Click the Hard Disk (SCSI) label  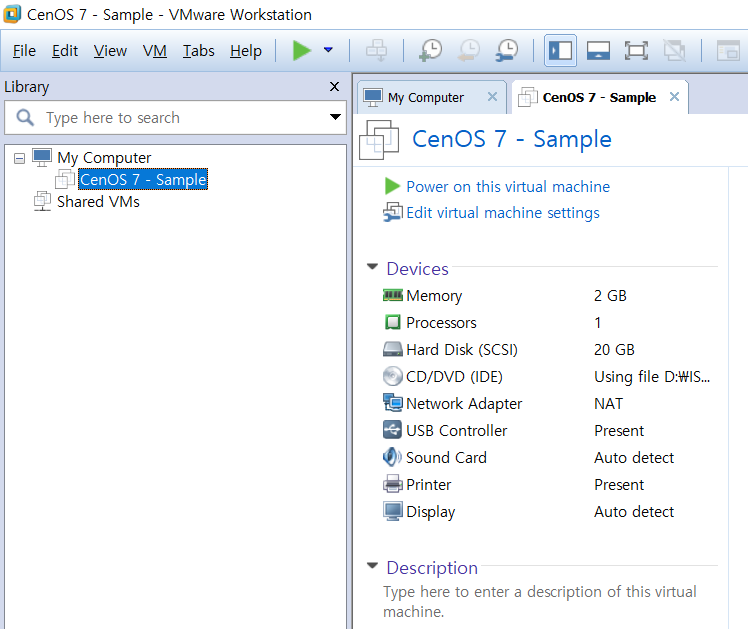tap(462, 350)
